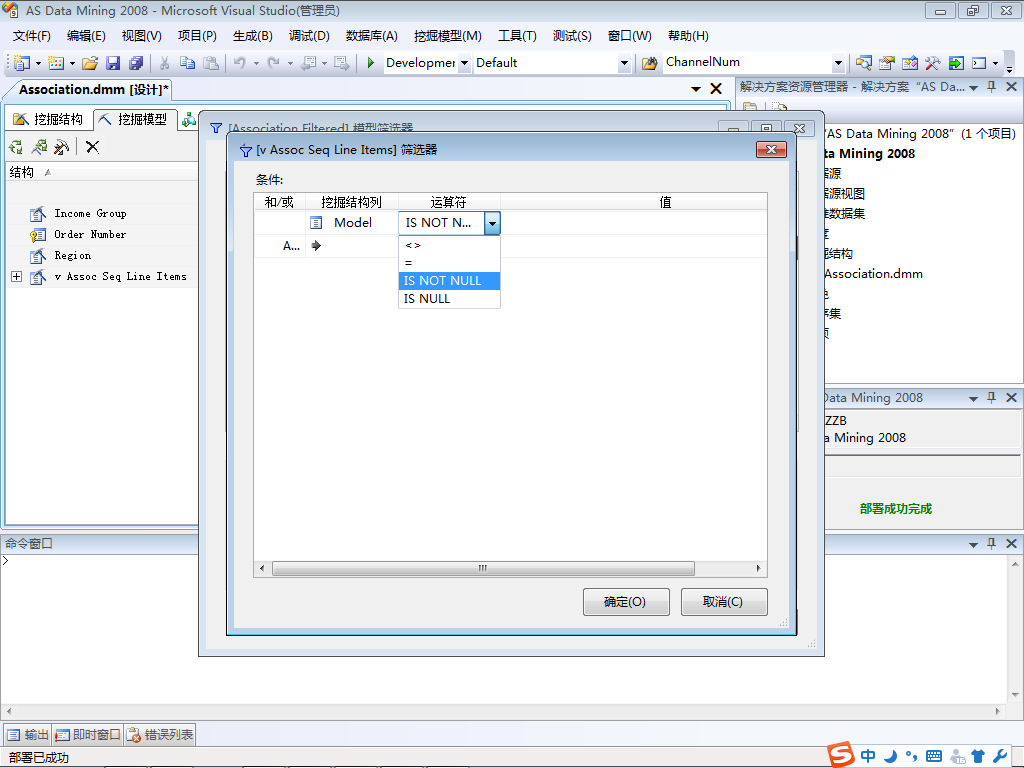Click the keyboard icon in IME bar

tap(934, 756)
